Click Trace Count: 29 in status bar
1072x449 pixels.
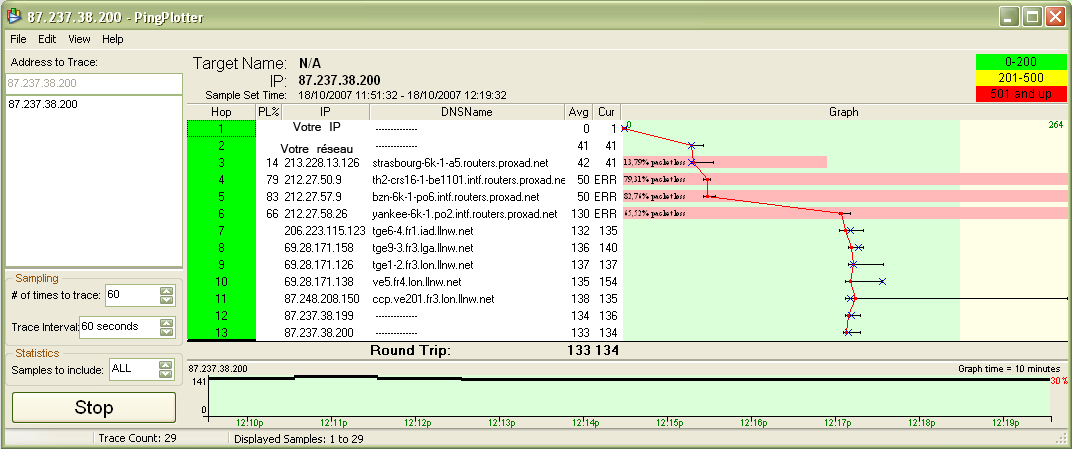pos(137,438)
